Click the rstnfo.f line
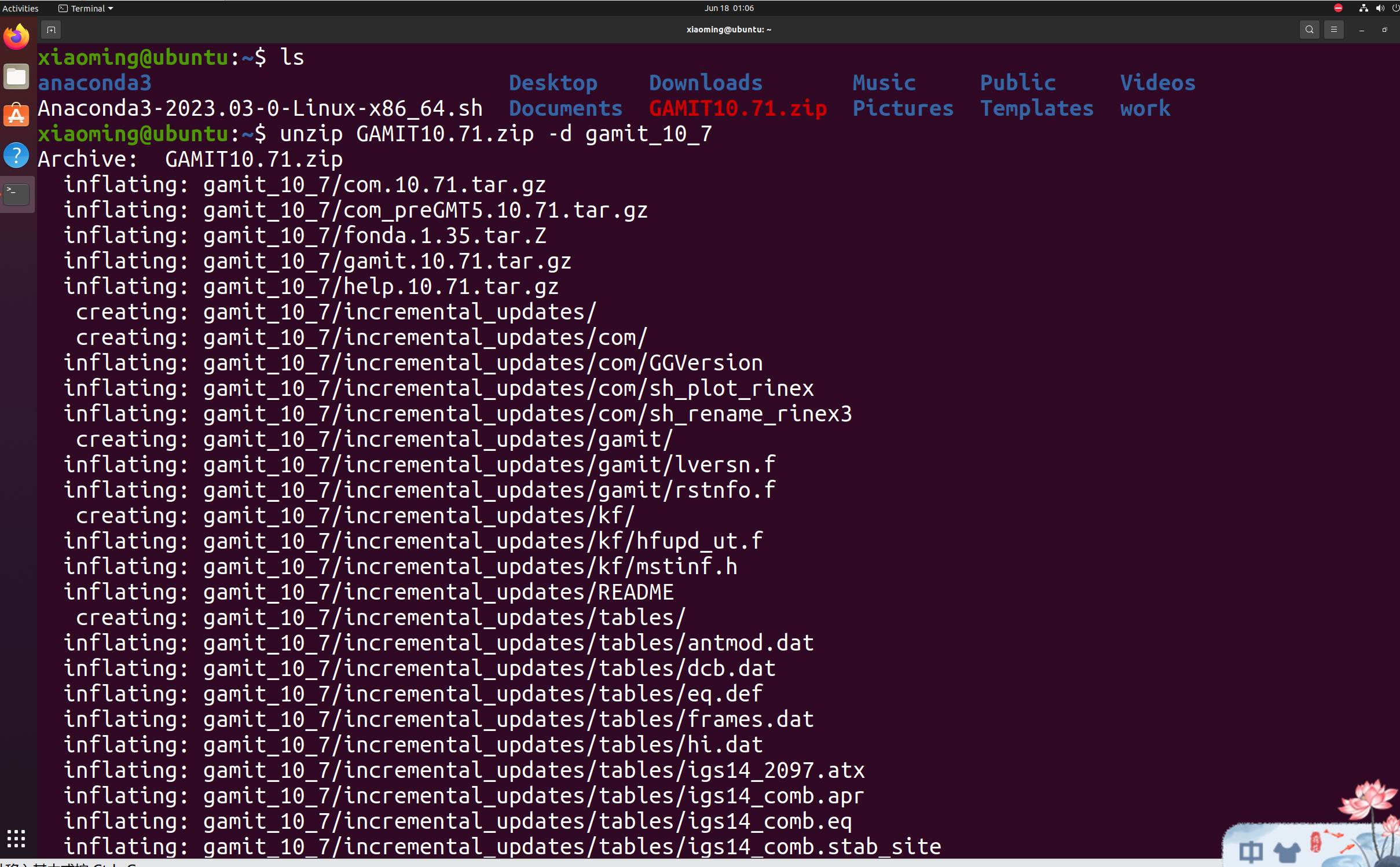This screenshot has height=867, width=1400. [x=420, y=490]
